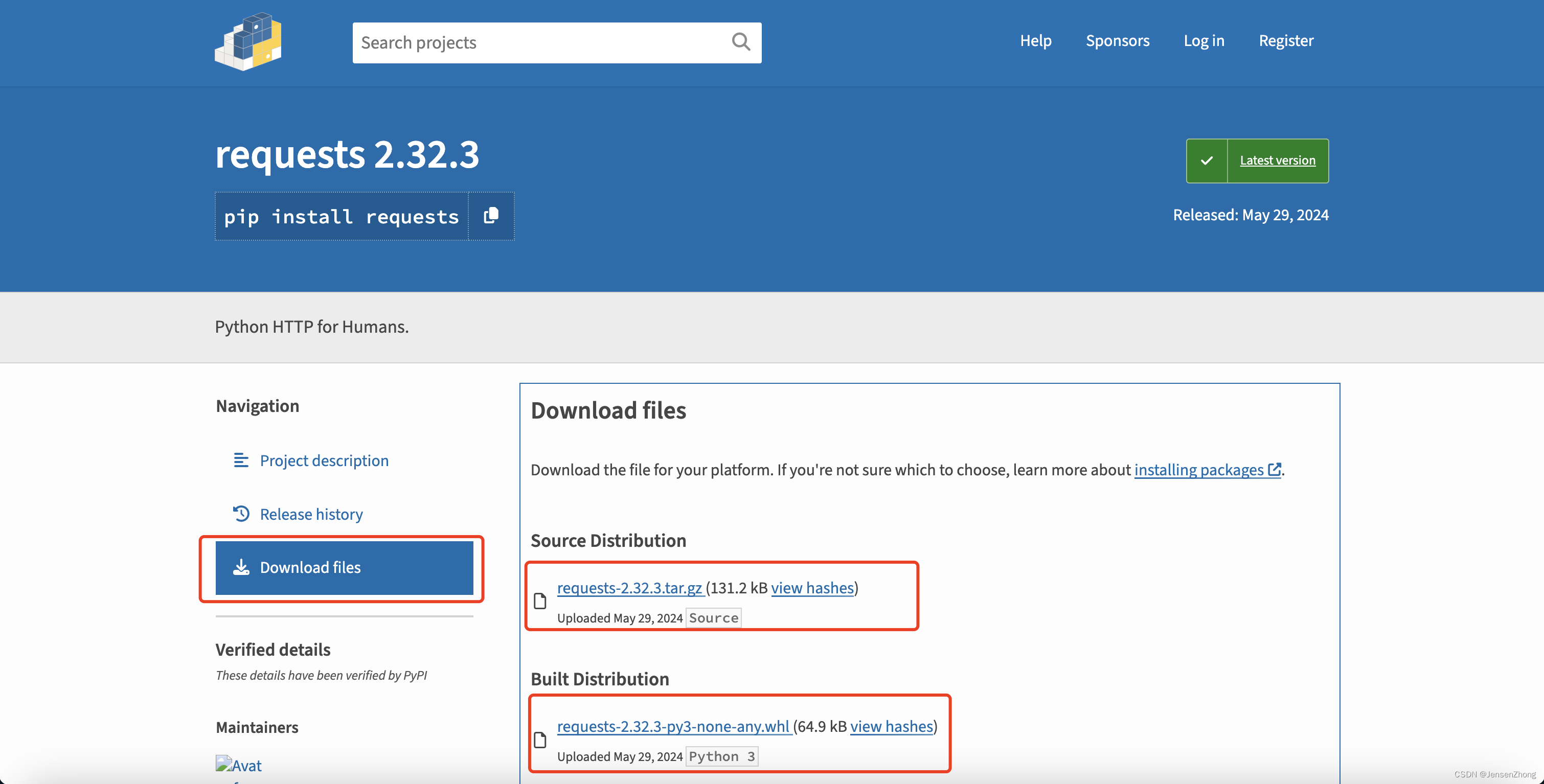Click the Project description list icon
1544x784 pixels.
(x=241, y=460)
